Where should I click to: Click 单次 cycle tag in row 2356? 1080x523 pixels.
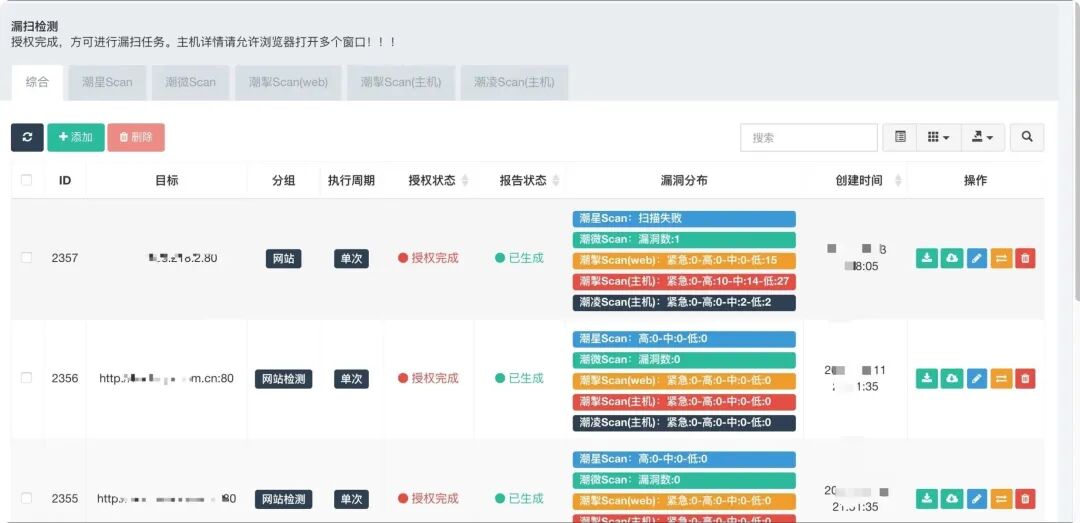(x=351, y=378)
